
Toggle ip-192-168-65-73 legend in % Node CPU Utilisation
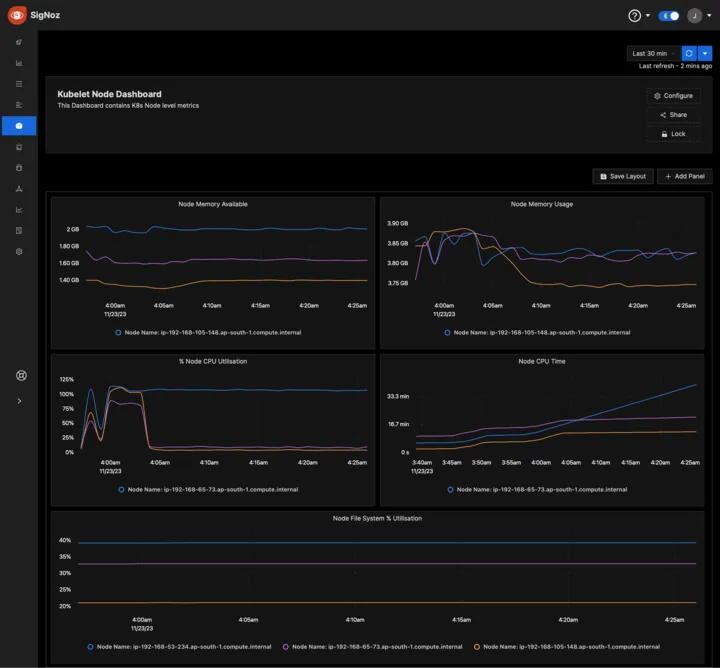coord(208,489)
